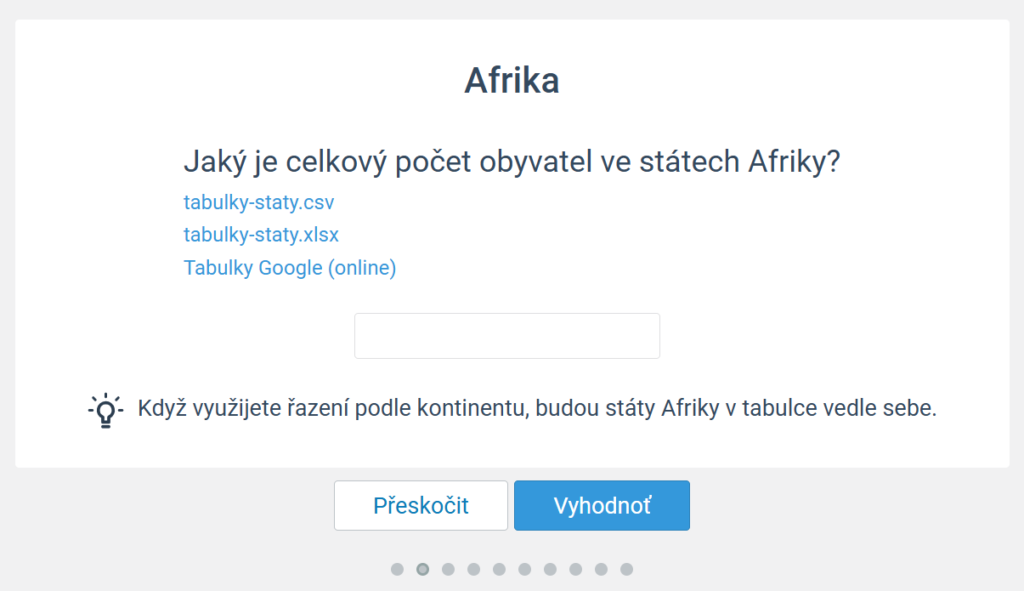1024x591 pixels.
Task: Go to the first progress dot
Action: [397, 569]
